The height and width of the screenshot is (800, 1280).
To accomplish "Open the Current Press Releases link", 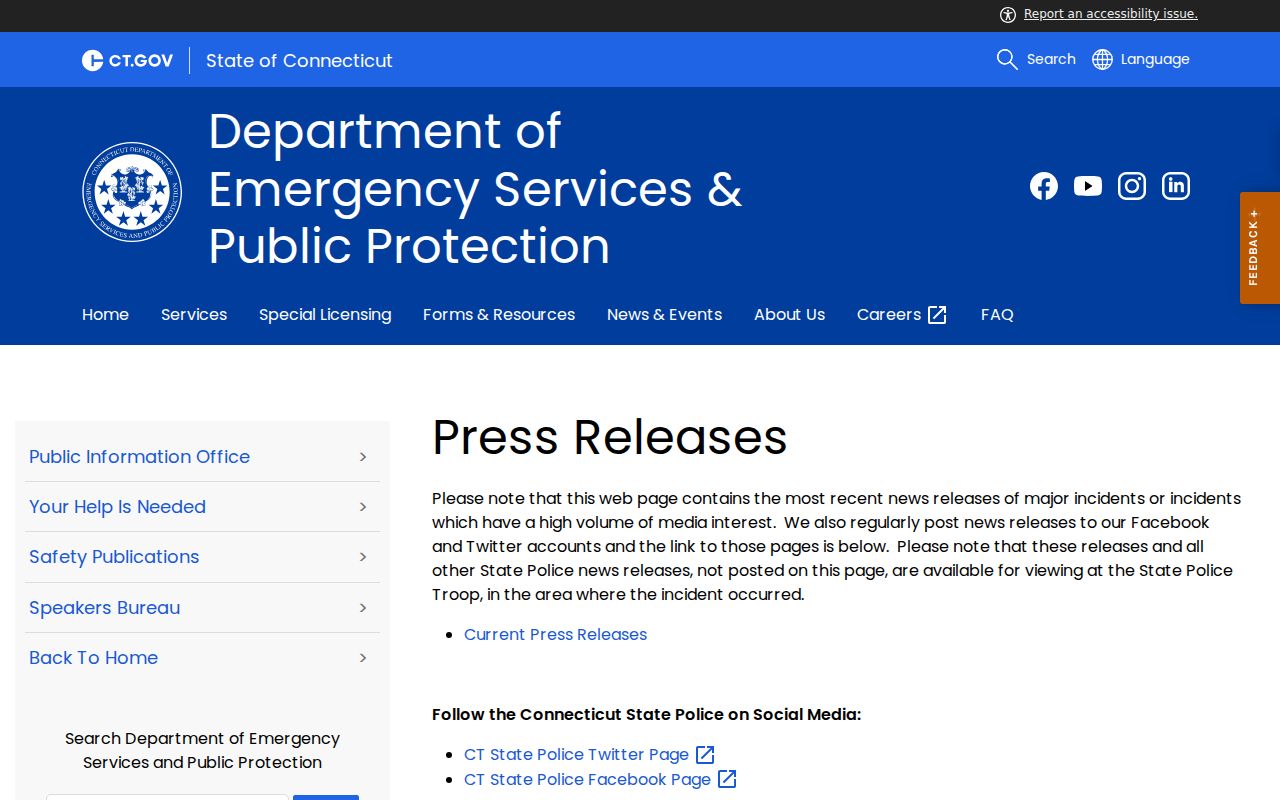I will 555,634.
